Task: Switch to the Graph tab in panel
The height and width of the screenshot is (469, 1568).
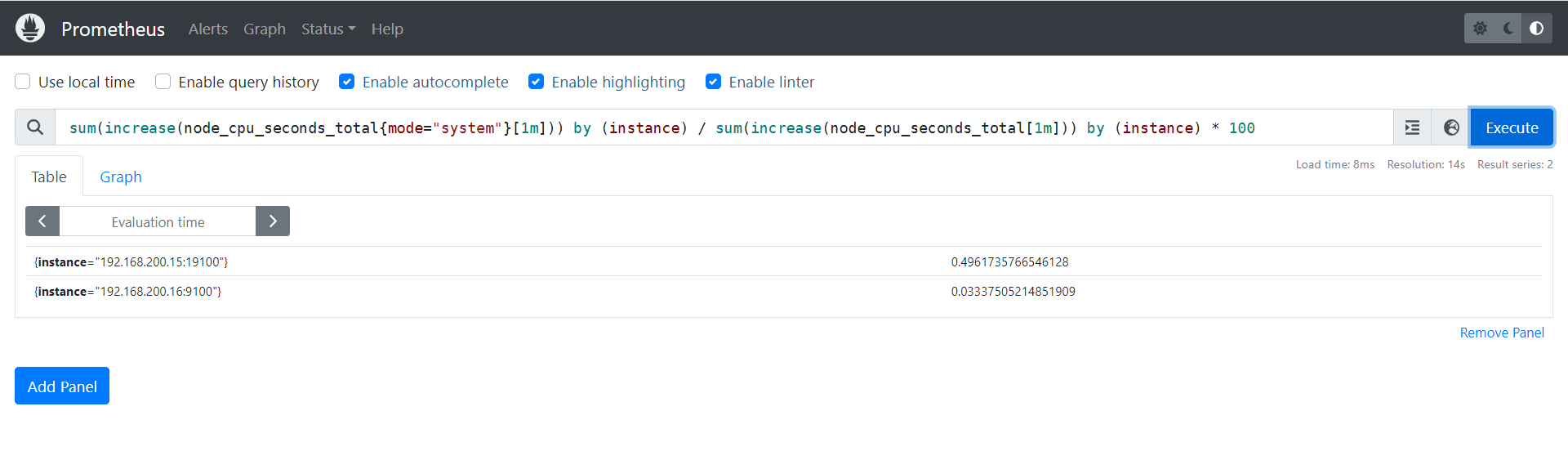Action: 121,176
